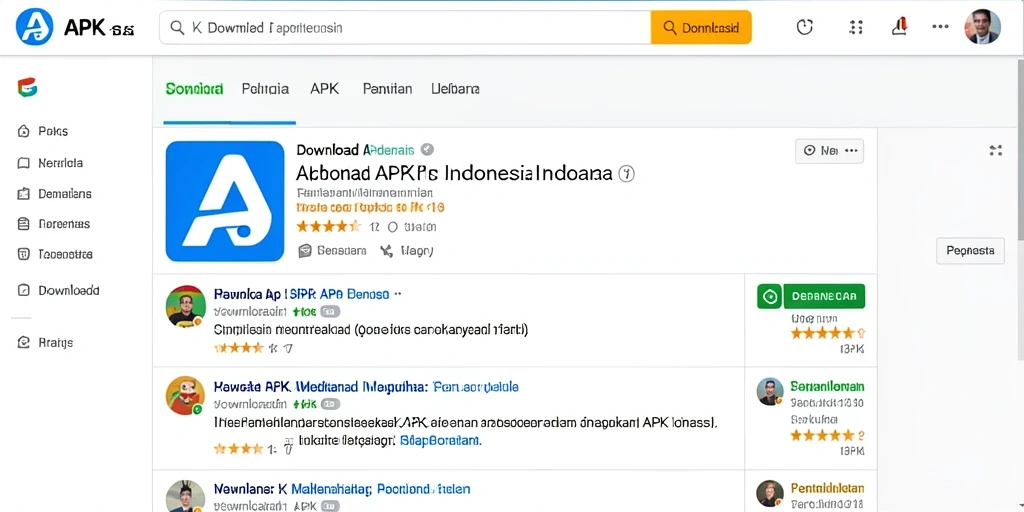This screenshot has width=1024, height=512.
Task: Open the first result avatar with the flag
Action: coord(186,306)
